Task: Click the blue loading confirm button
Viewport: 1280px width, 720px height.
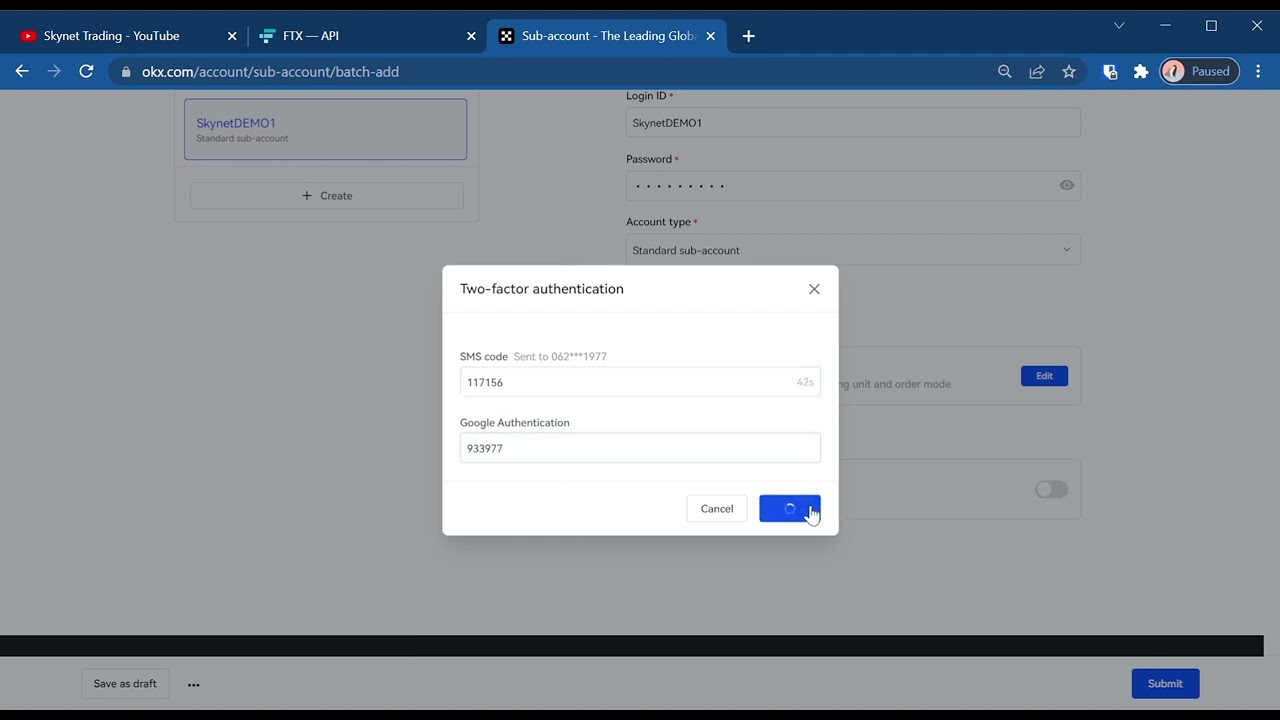Action: pos(790,509)
